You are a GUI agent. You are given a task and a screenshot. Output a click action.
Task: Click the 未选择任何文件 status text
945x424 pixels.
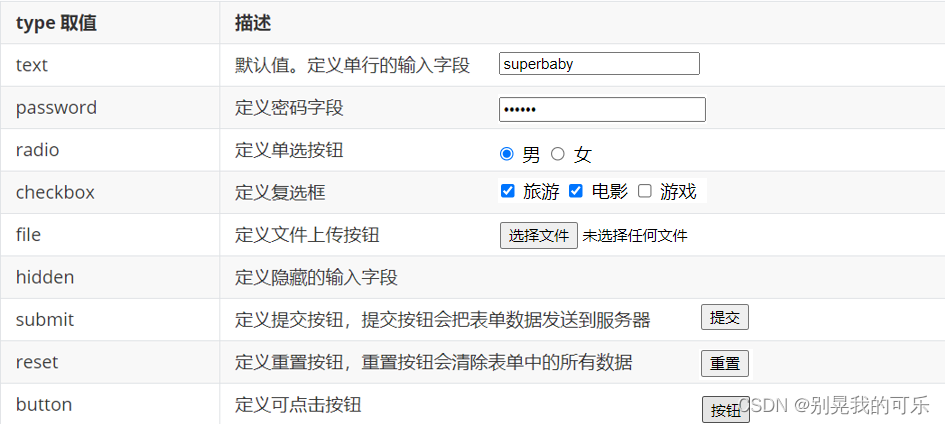tap(635, 235)
